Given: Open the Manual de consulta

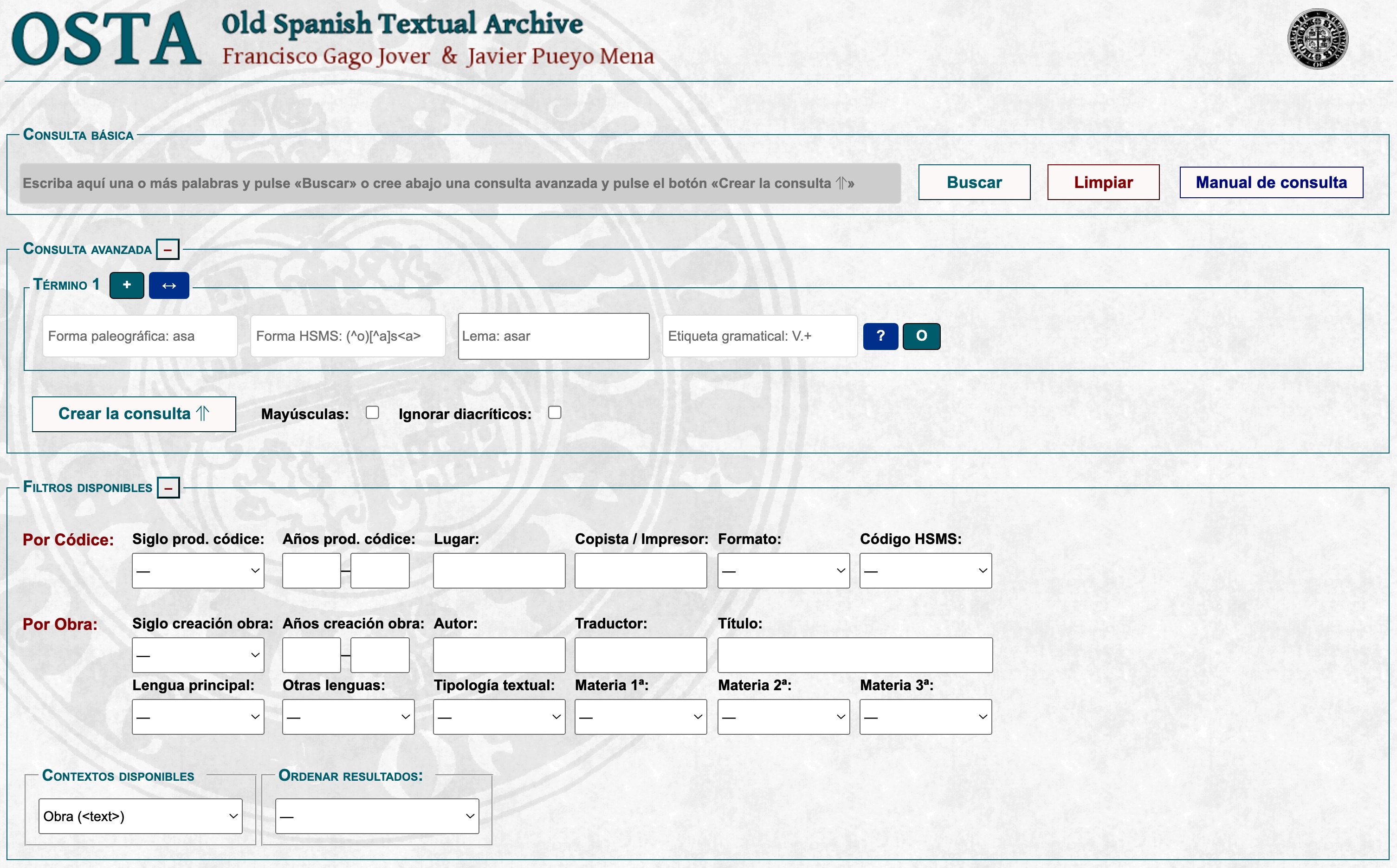Looking at the screenshot, I should 1271,182.
